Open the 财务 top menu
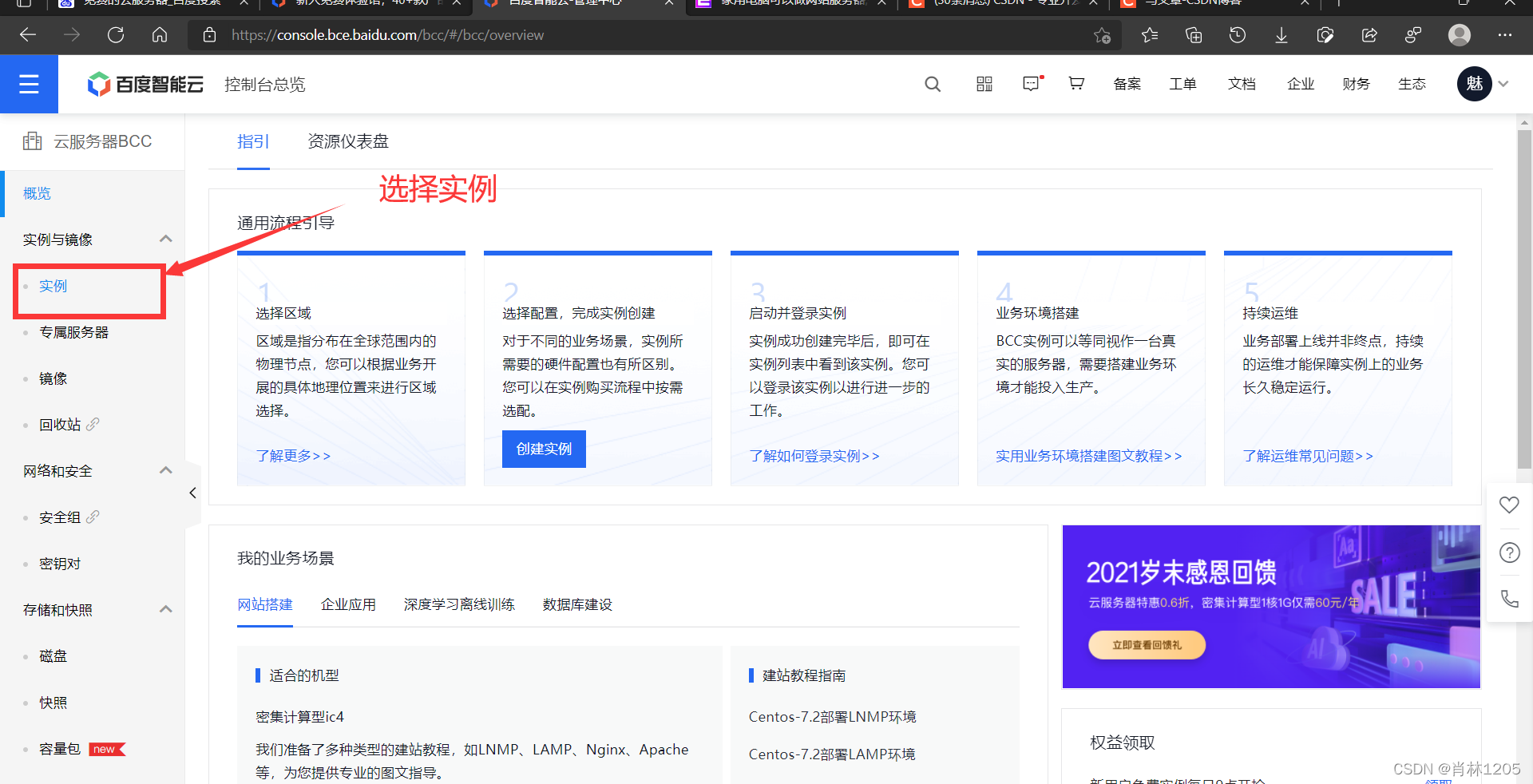1533x784 pixels. point(1356,84)
